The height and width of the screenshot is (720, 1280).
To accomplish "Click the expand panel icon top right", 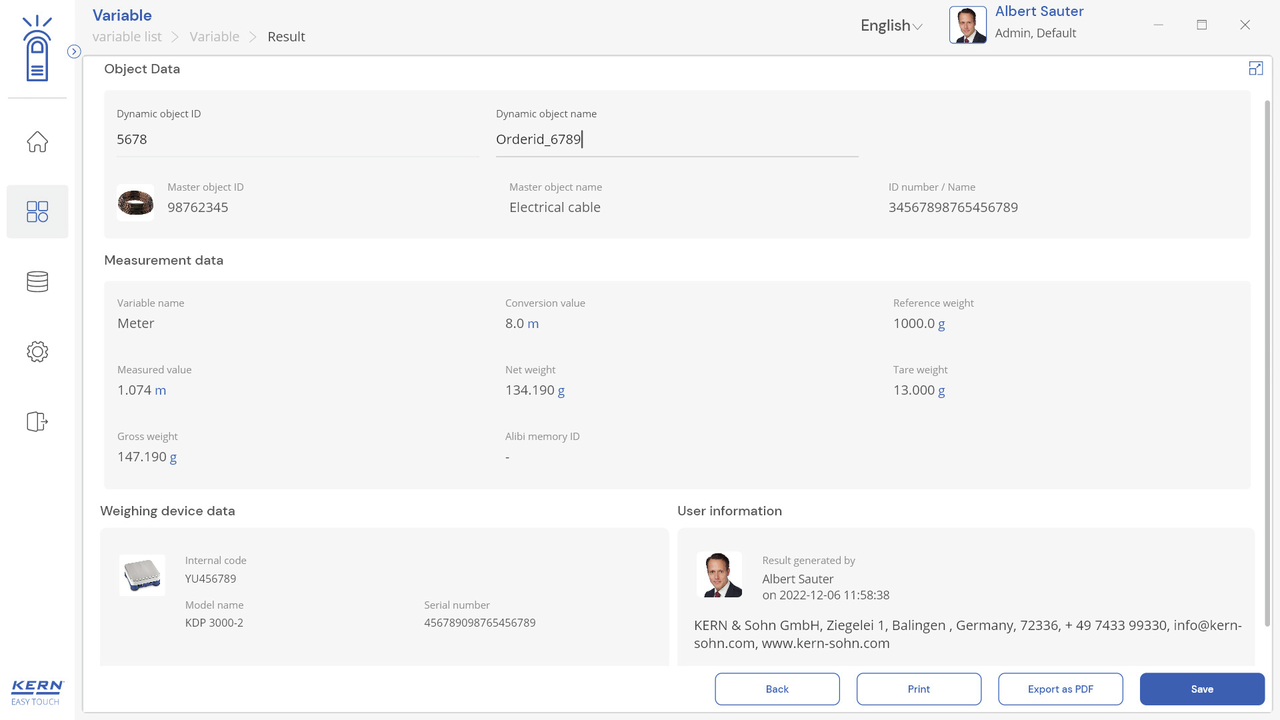I will 1255,68.
